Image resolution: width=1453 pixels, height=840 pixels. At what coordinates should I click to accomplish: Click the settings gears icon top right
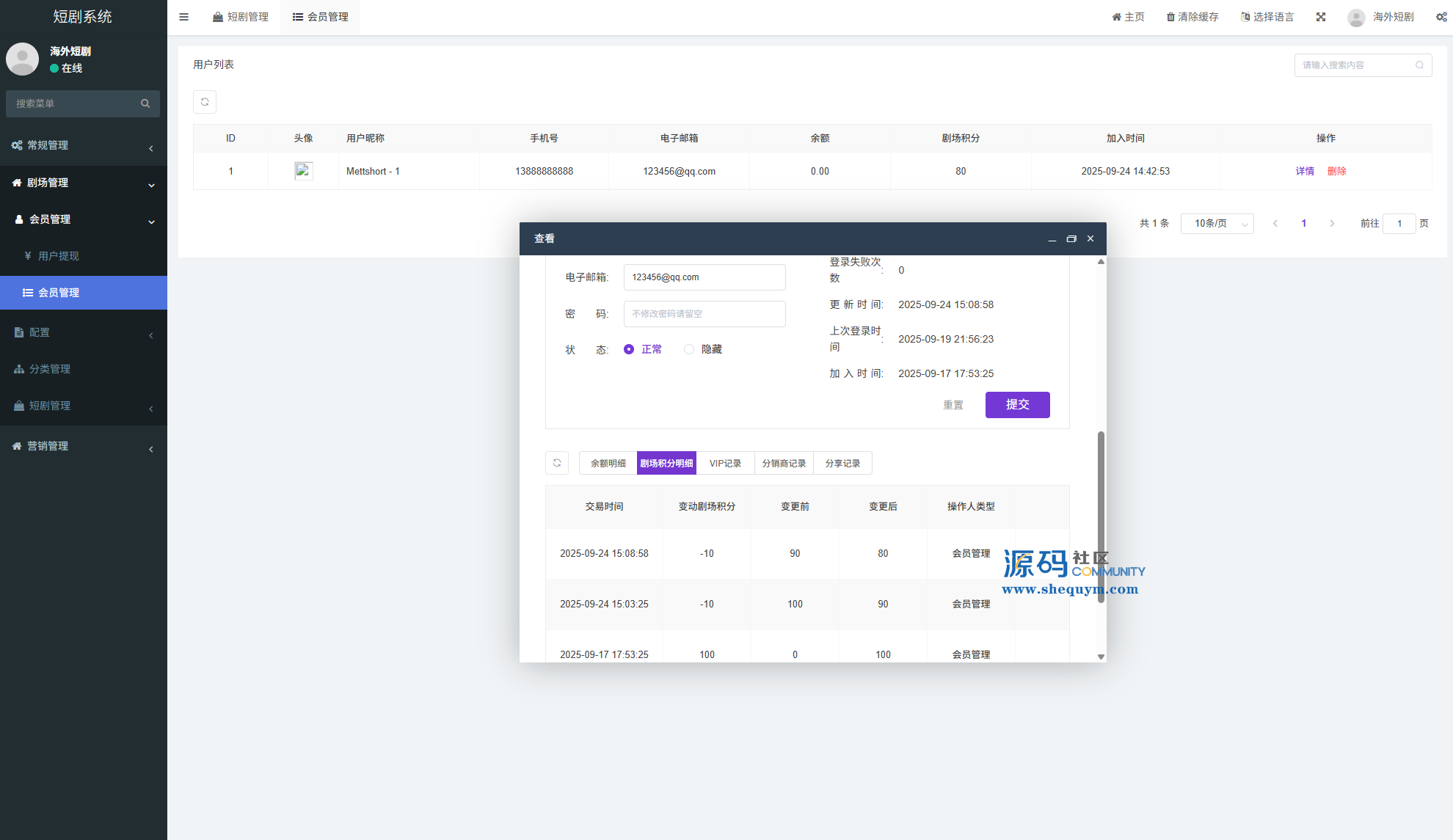click(1441, 17)
